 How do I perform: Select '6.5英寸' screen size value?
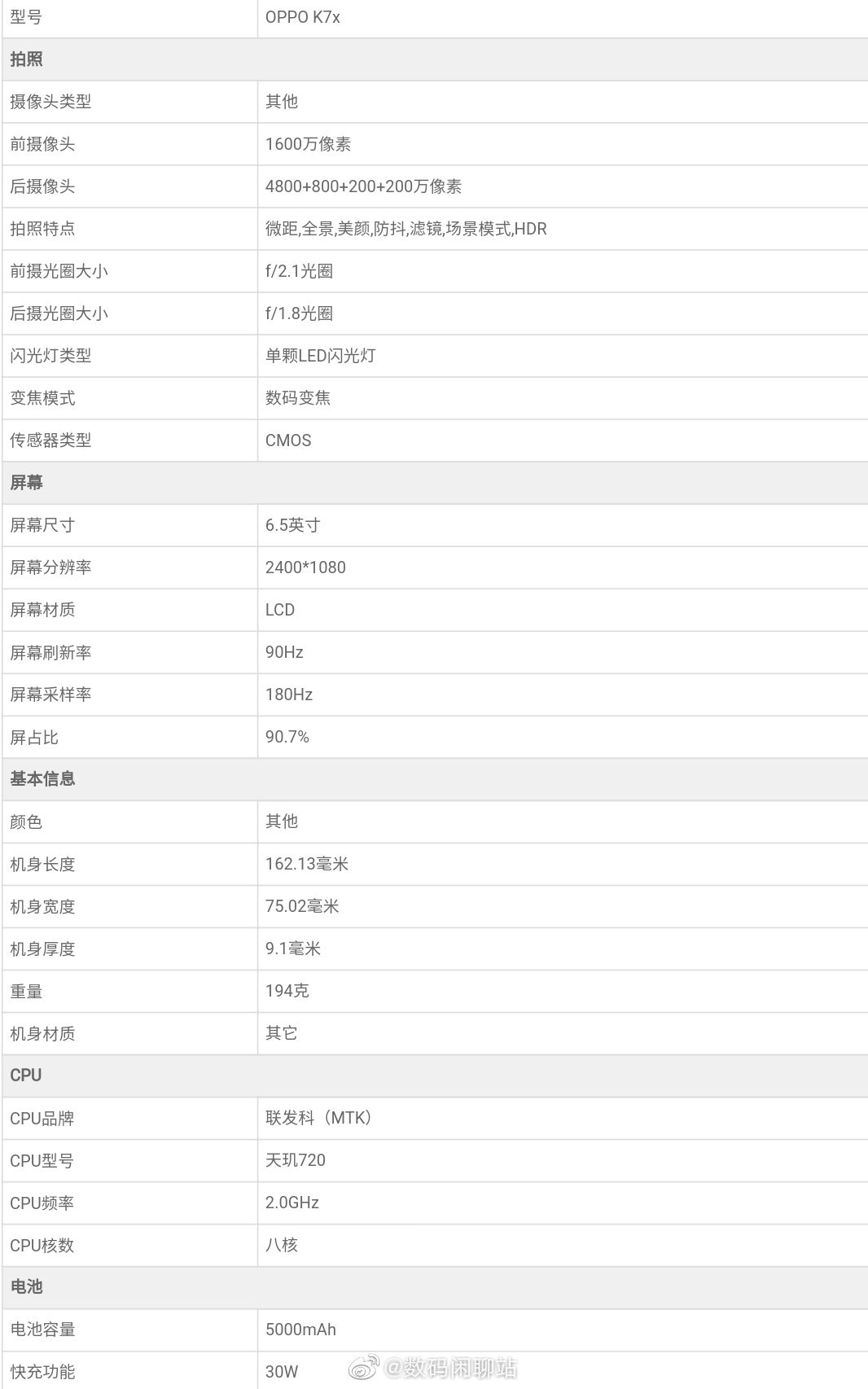(x=292, y=525)
